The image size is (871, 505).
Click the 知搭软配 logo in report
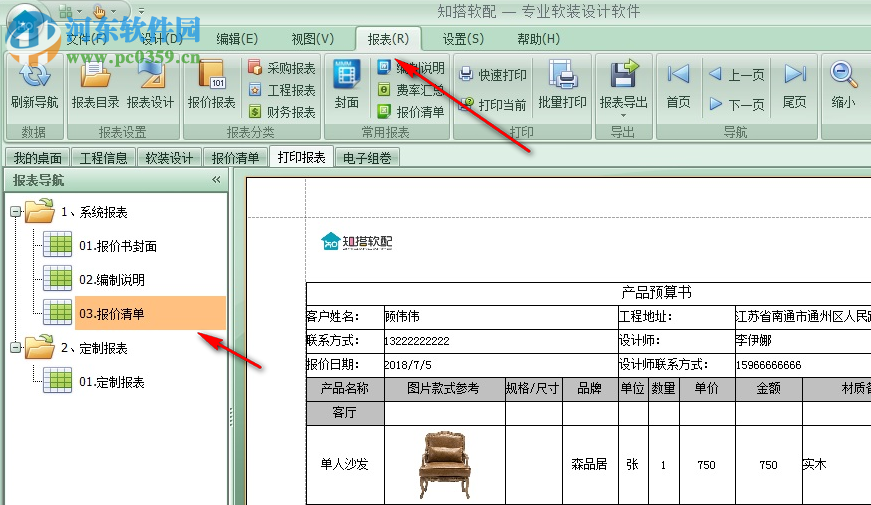pyautogui.click(x=357, y=242)
